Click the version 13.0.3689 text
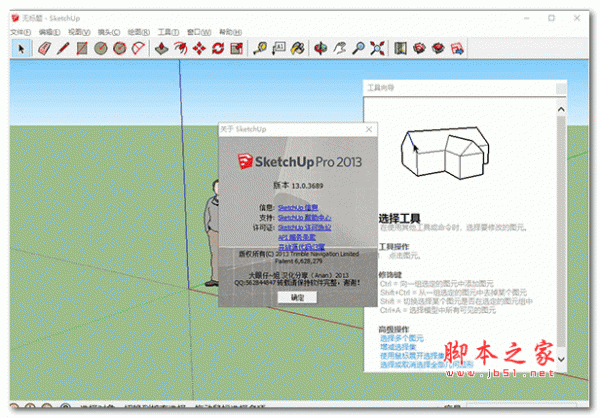Viewport: 600px width, 418px height. point(298,186)
